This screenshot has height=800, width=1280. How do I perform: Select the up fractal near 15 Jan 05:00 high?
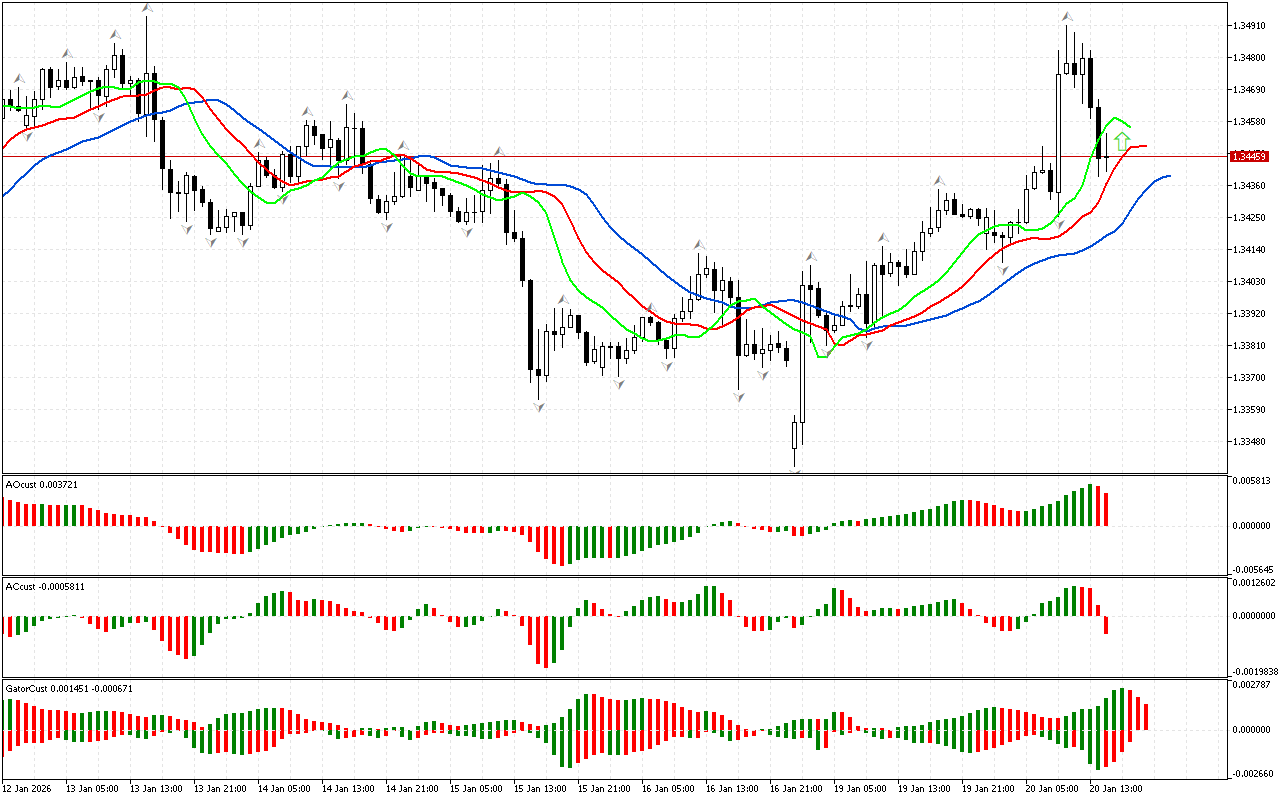click(497, 153)
